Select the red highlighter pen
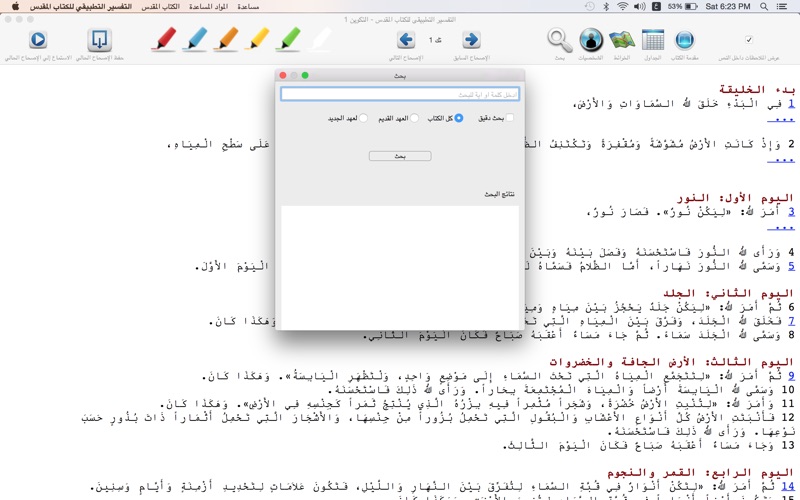The image size is (800, 500). (x=164, y=39)
